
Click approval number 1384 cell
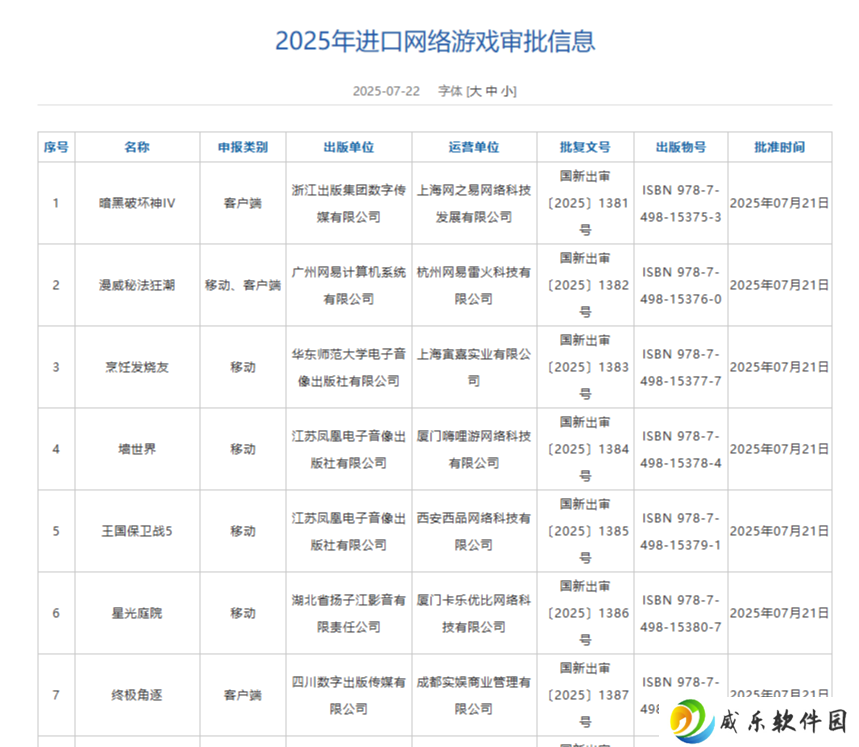585,450
